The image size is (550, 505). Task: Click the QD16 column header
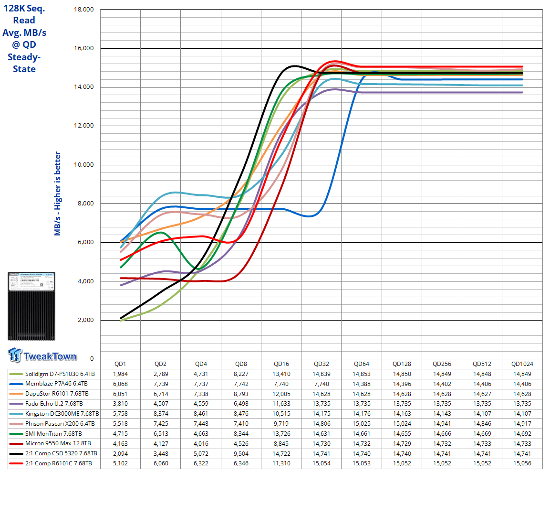coord(281,364)
